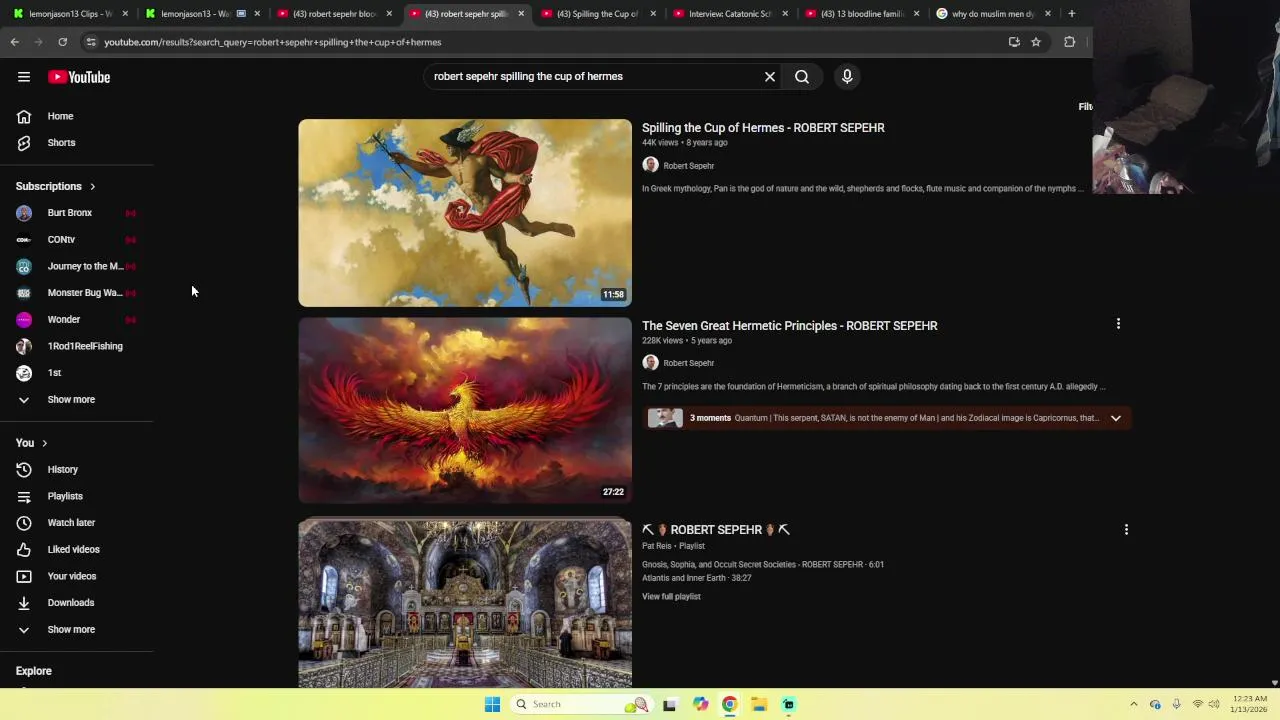Reload the page
This screenshot has width=1280, height=720.
click(x=62, y=42)
